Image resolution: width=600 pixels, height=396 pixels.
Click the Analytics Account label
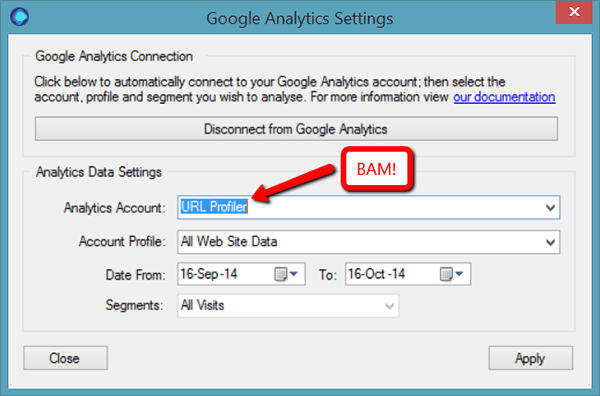[114, 208]
